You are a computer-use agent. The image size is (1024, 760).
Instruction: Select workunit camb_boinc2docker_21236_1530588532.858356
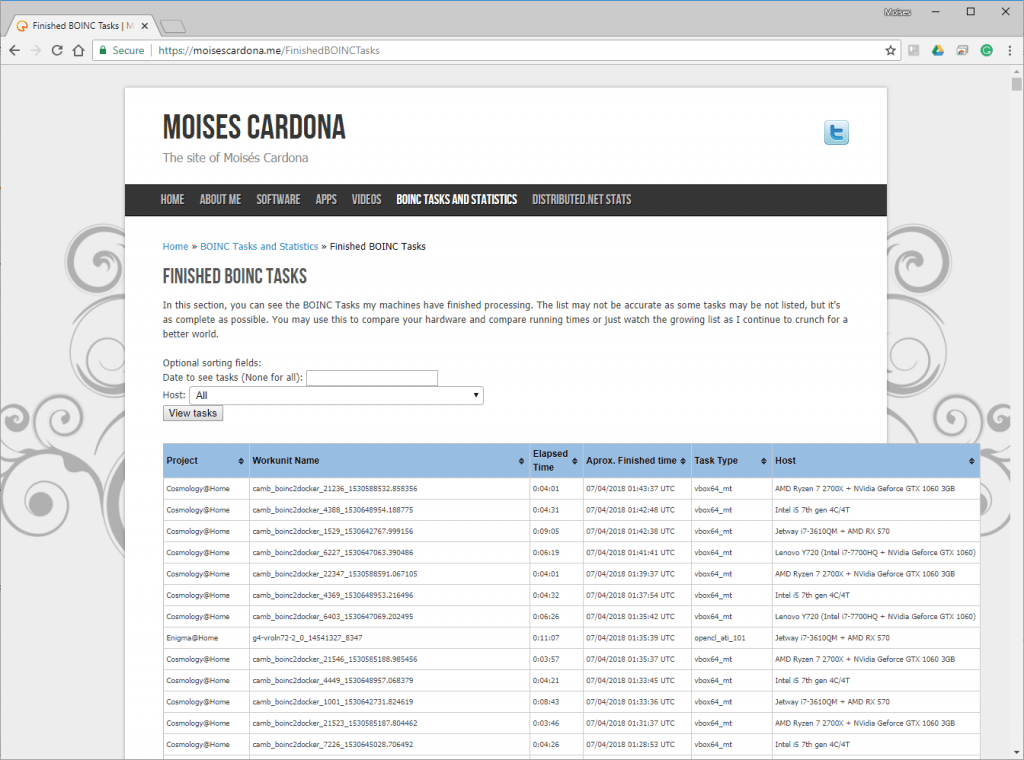(335, 488)
